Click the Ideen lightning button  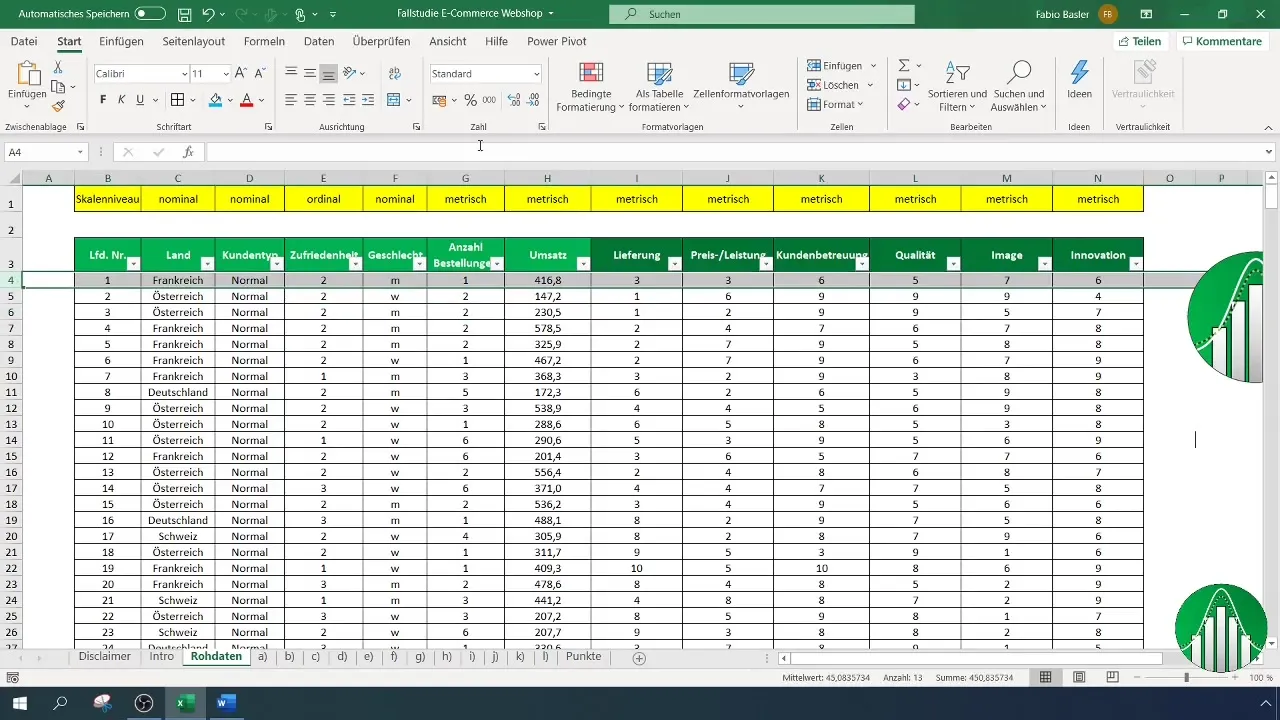click(x=1079, y=80)
